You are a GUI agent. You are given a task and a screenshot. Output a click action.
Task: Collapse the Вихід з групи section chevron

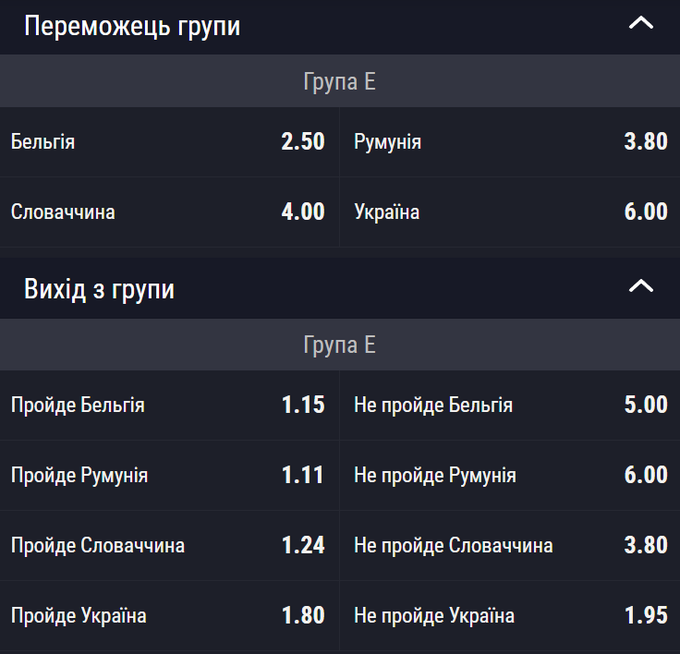click(640, 288)
